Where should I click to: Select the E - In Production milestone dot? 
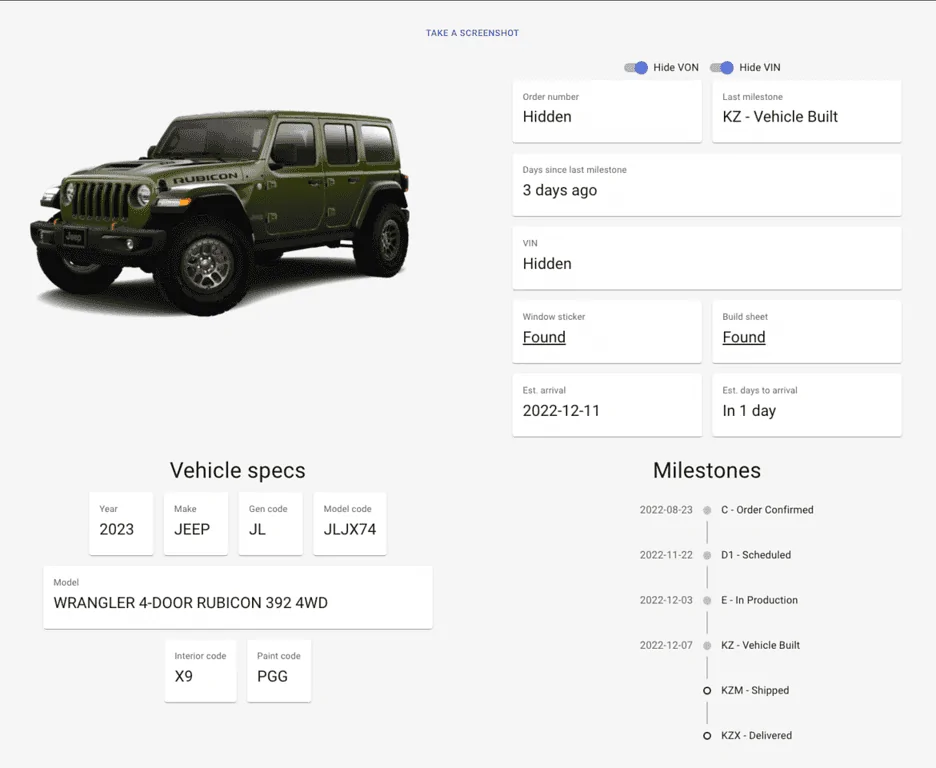tap(707, 600)
